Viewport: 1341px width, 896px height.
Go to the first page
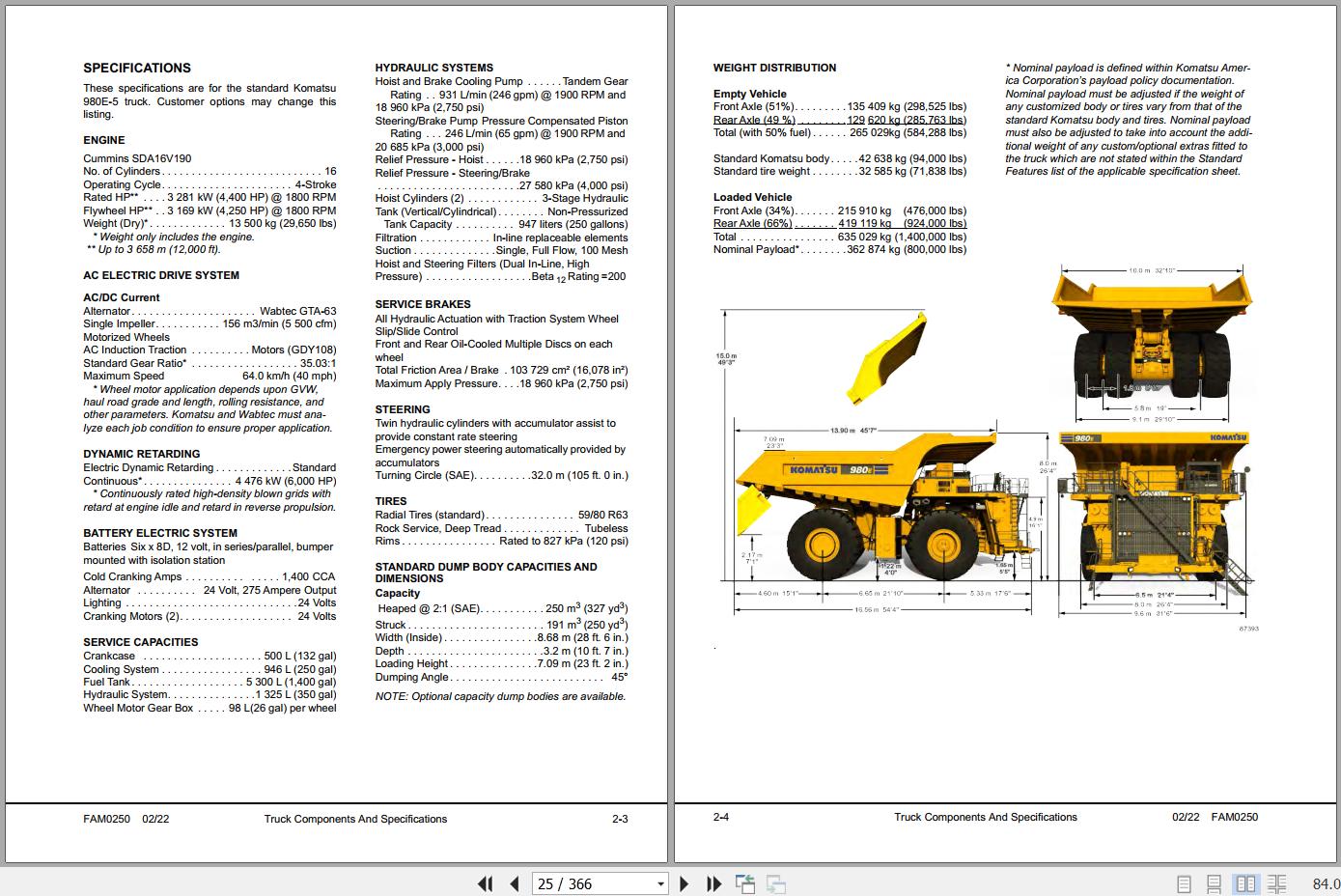click(x=486, y=883)
